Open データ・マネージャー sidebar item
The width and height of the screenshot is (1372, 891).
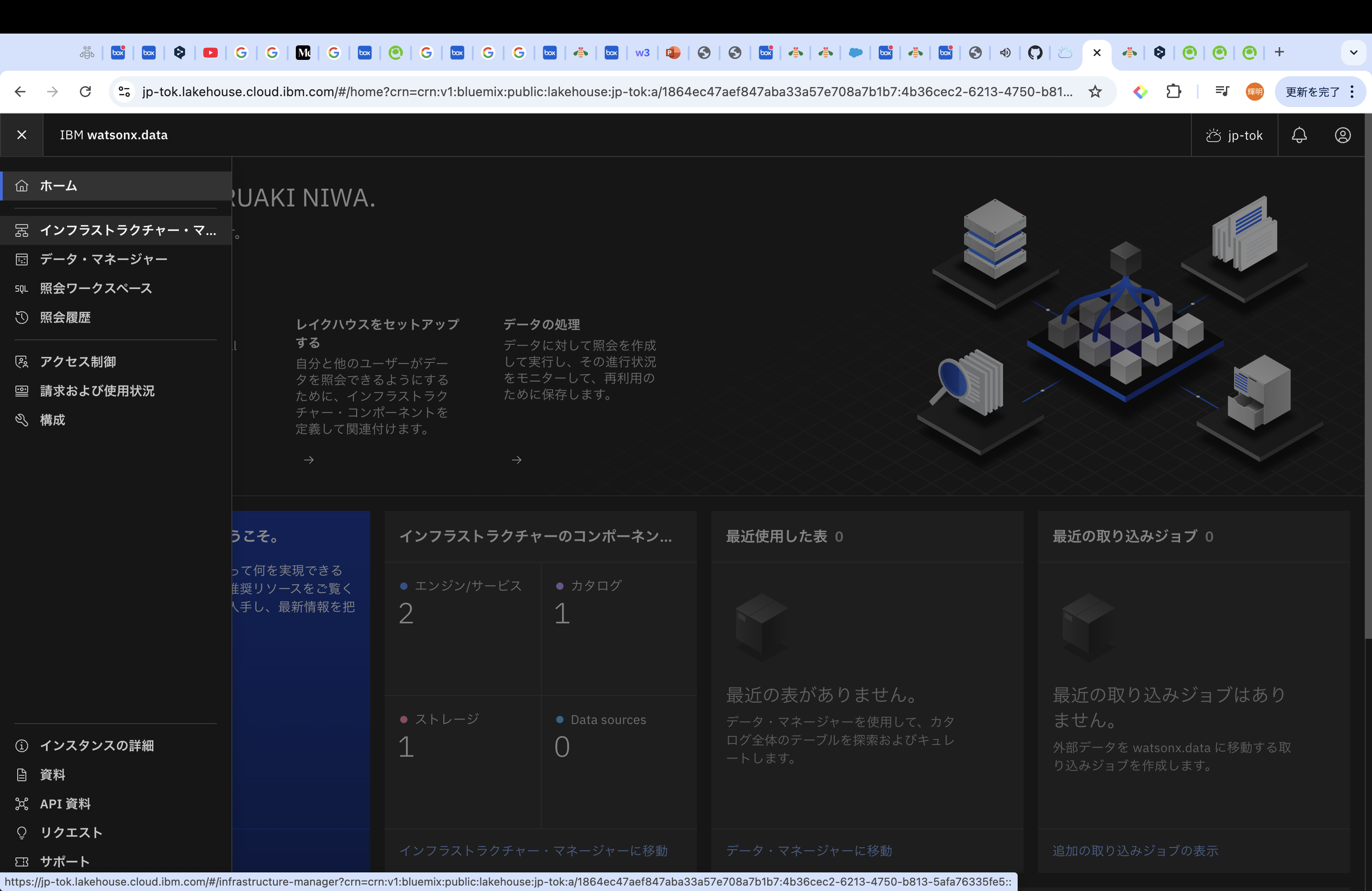click(x=103, y=259)
